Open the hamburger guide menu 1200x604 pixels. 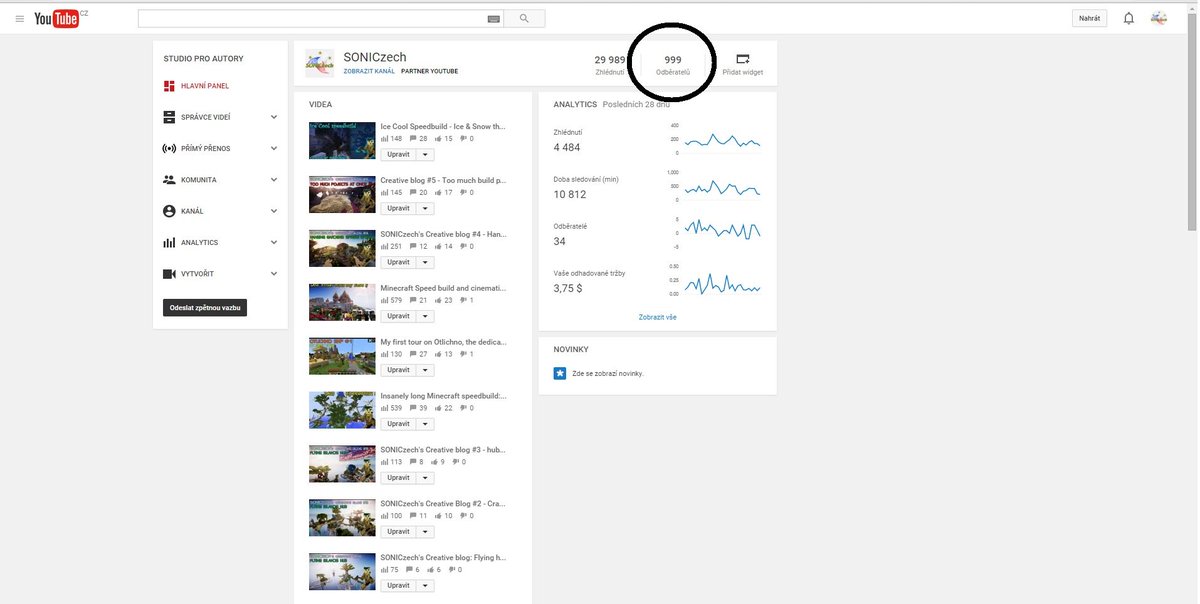pyautogui.click(x=20, y=18)
